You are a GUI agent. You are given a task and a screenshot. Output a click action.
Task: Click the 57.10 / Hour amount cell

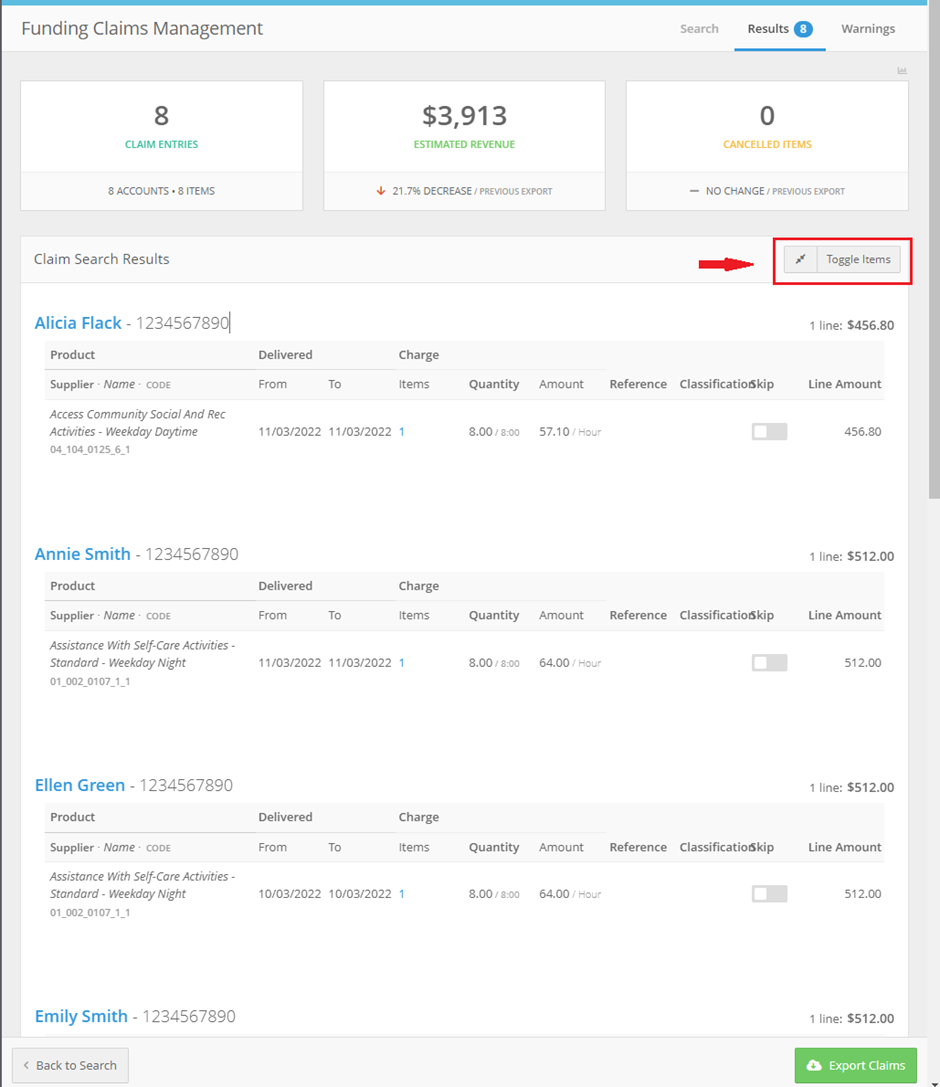point(570,432)
